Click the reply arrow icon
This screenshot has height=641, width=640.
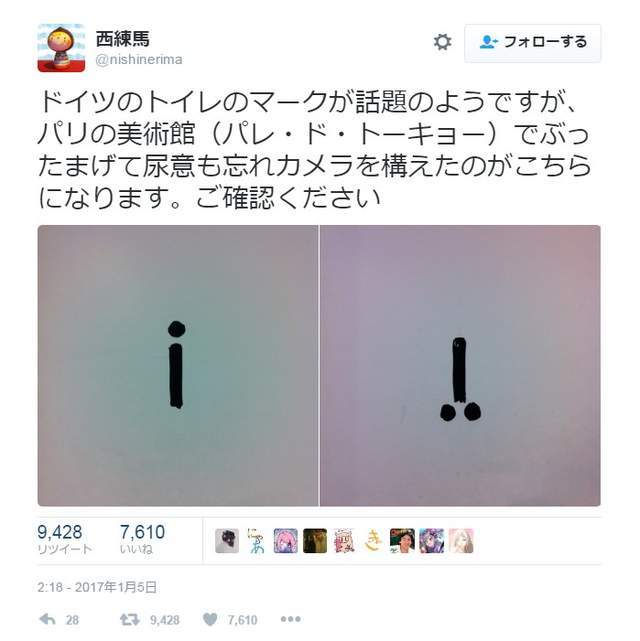pyautogui.click(x=47, y=619)
